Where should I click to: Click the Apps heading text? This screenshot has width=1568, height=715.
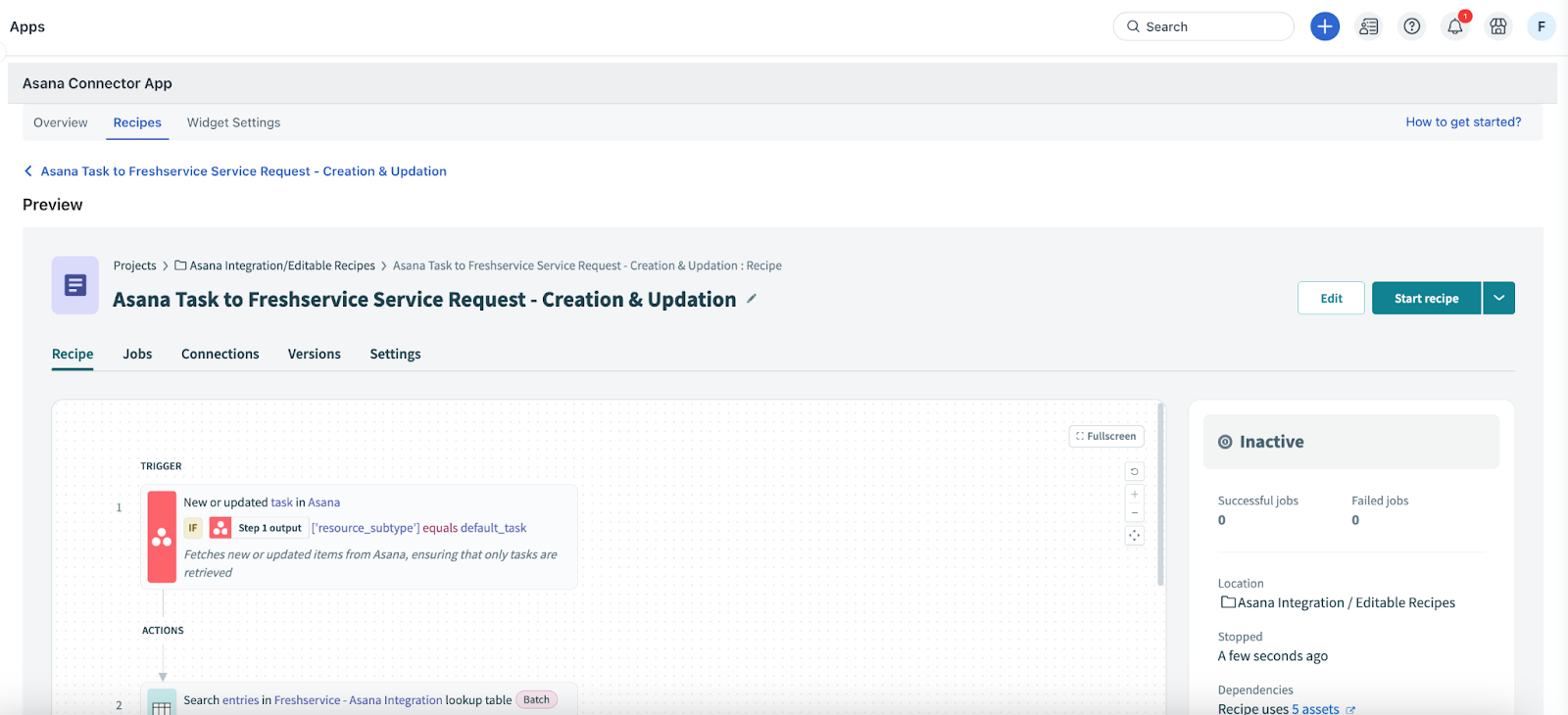pos(27,26)
